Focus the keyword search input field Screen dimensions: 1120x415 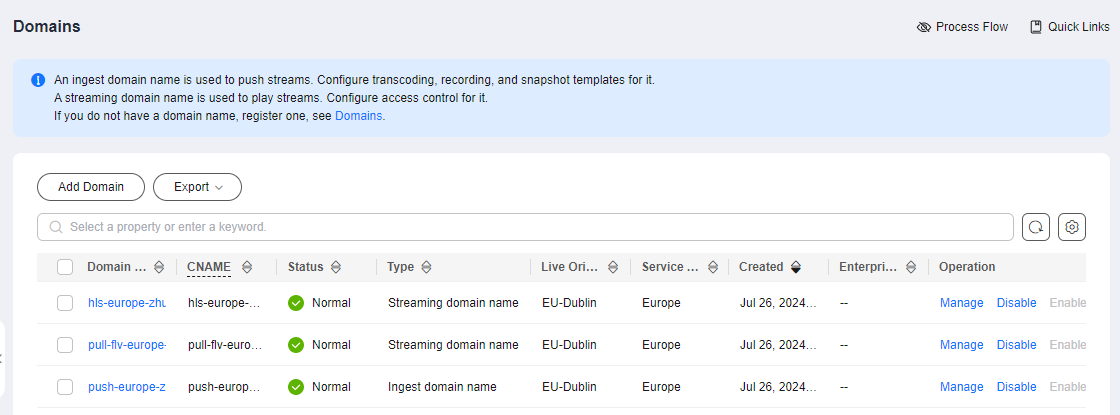(525, 227)
